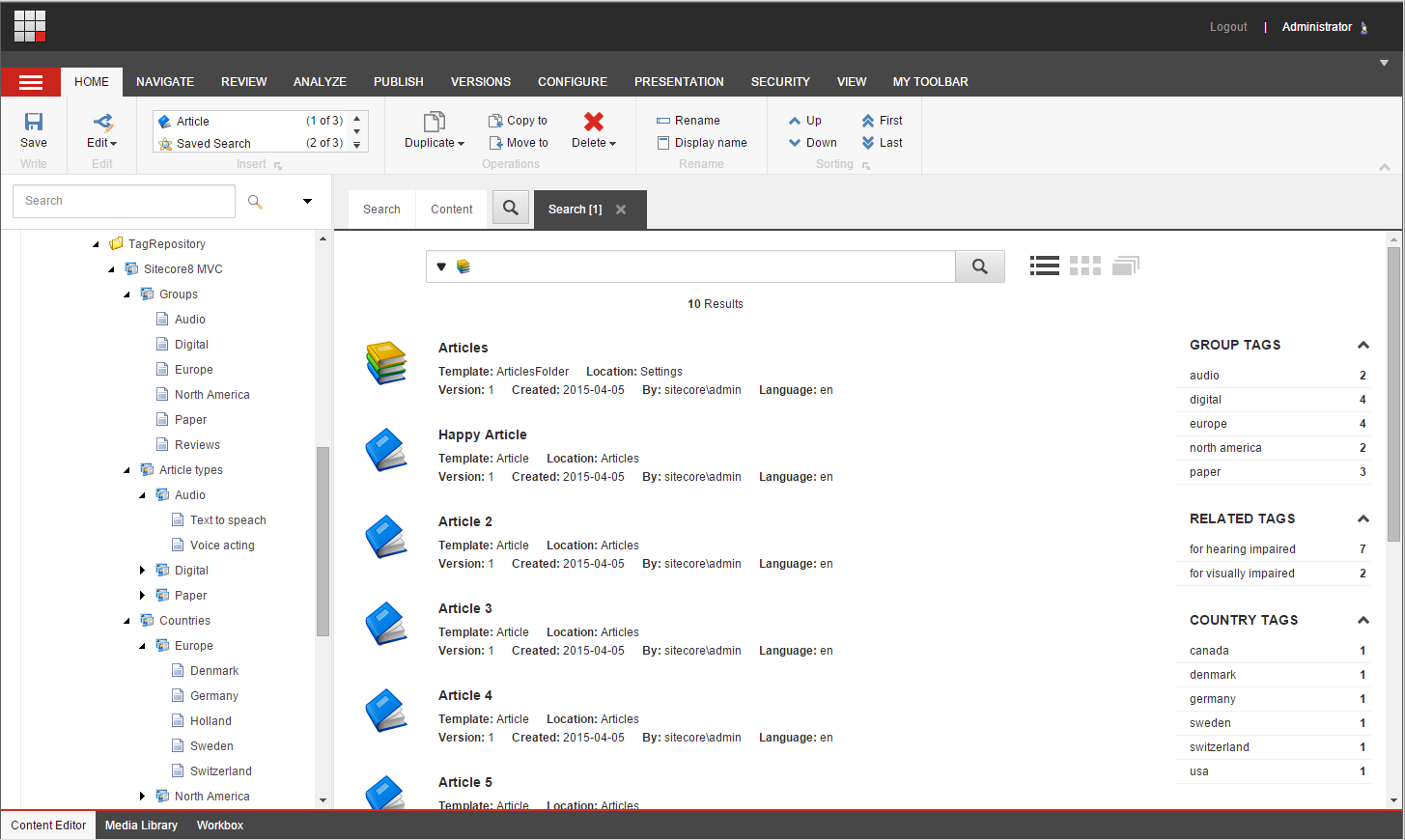Switch results to grid view
This screenshot has width=1405, height=840.
point(1084,266)
